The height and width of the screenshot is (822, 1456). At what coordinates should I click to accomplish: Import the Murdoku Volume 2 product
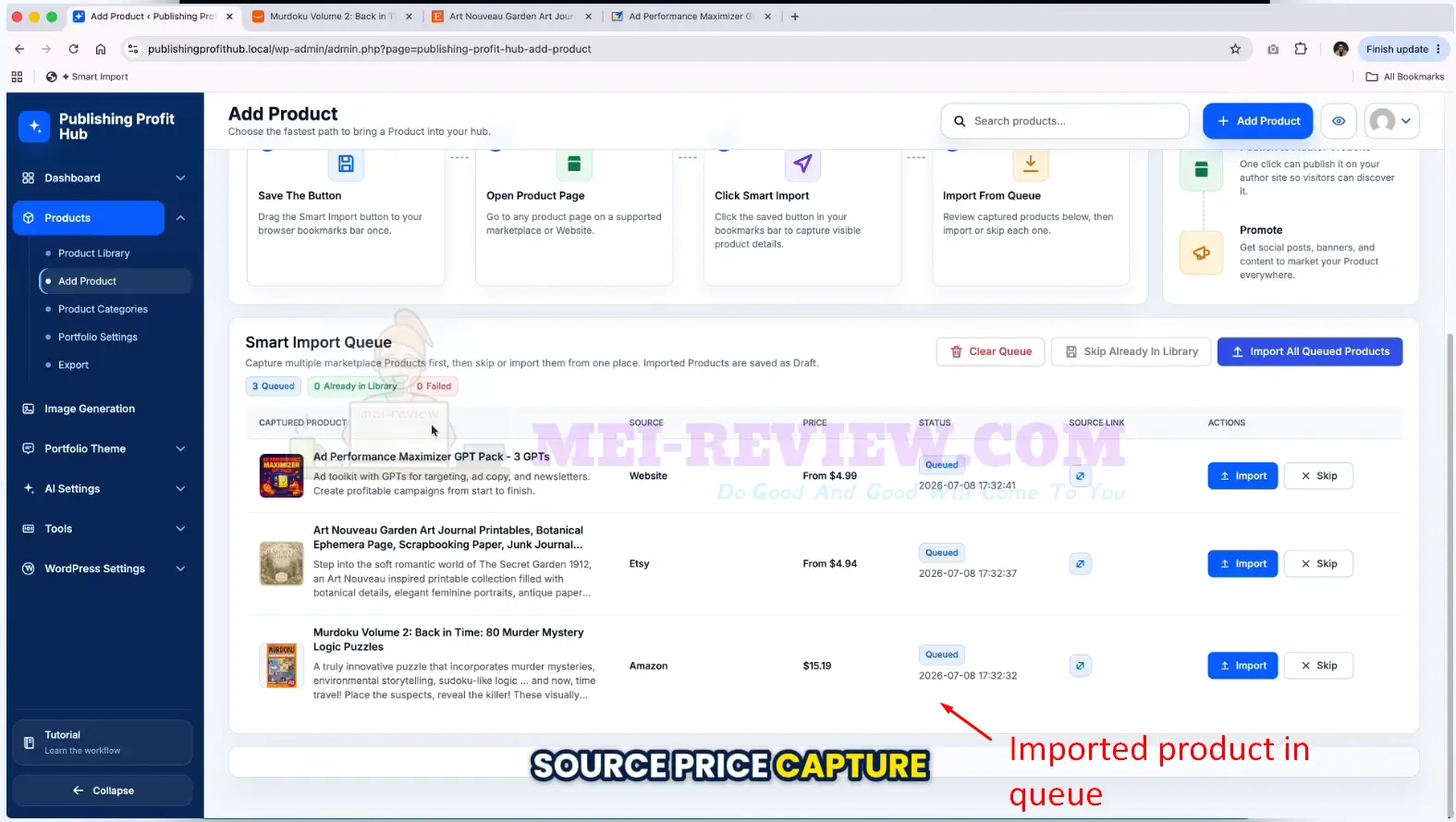(1242, 666)
